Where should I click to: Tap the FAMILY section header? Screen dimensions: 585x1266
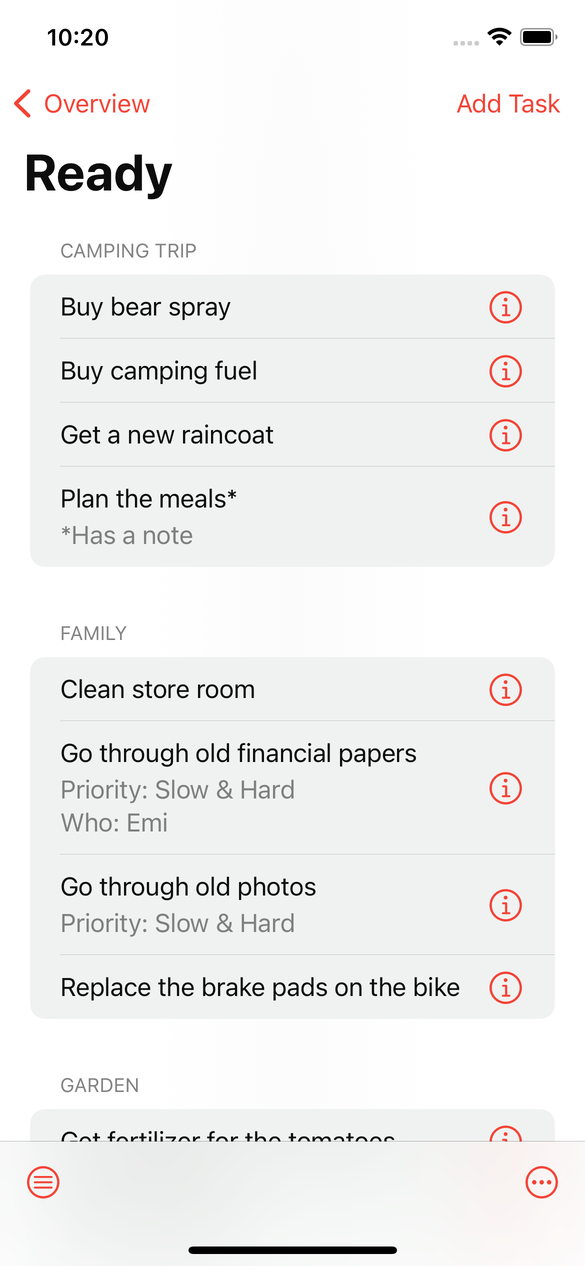coord(93,633)
